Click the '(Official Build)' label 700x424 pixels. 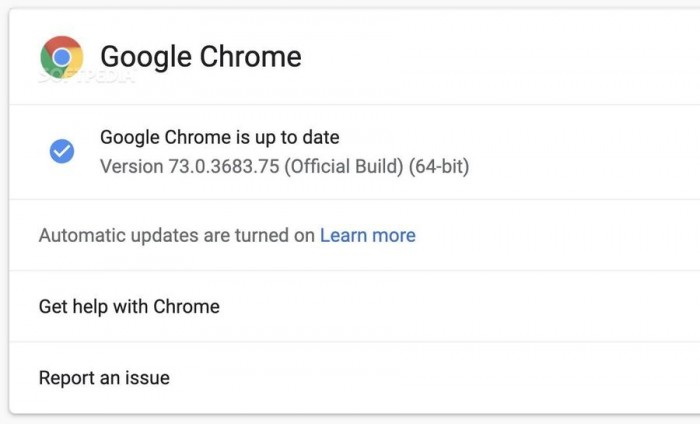pyautogui.click(x=344, y=166)
